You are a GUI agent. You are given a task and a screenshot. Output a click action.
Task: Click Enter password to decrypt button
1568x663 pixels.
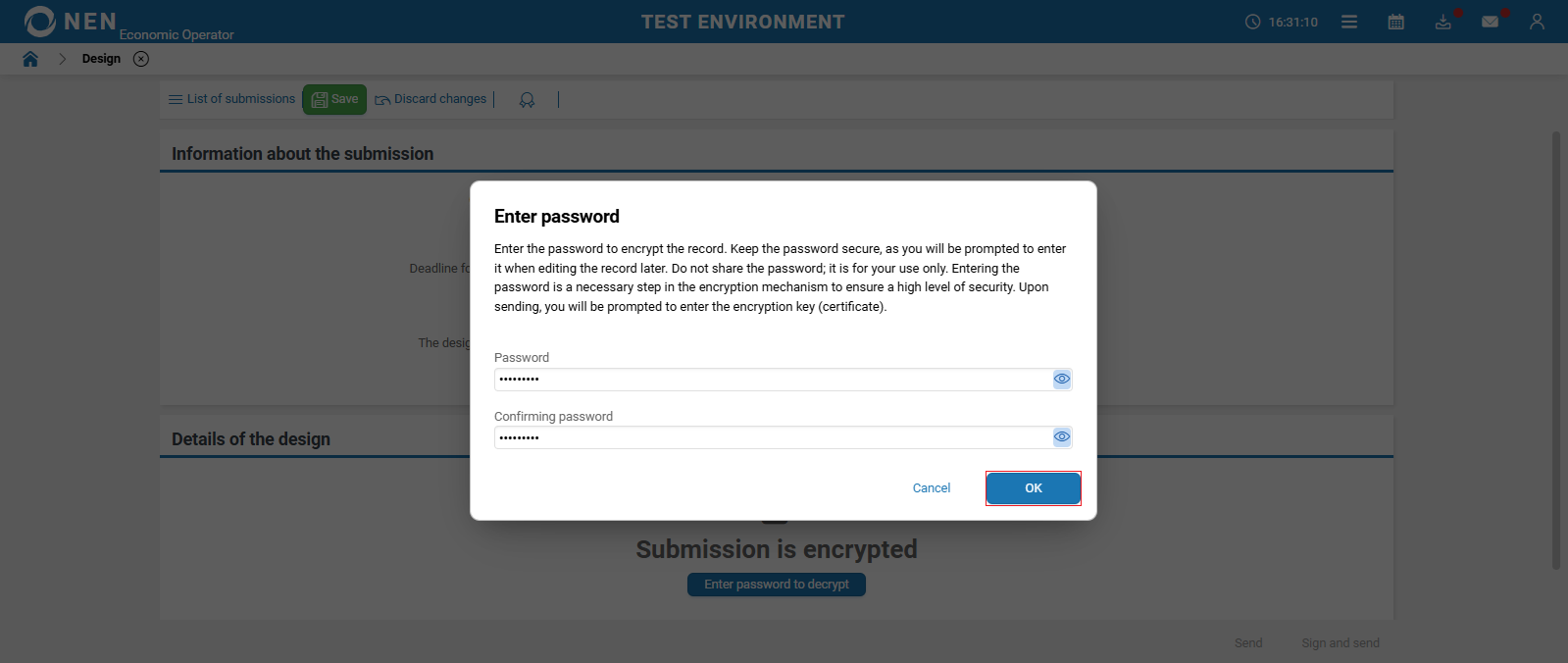pyautogui.click(x=776, y=585)
